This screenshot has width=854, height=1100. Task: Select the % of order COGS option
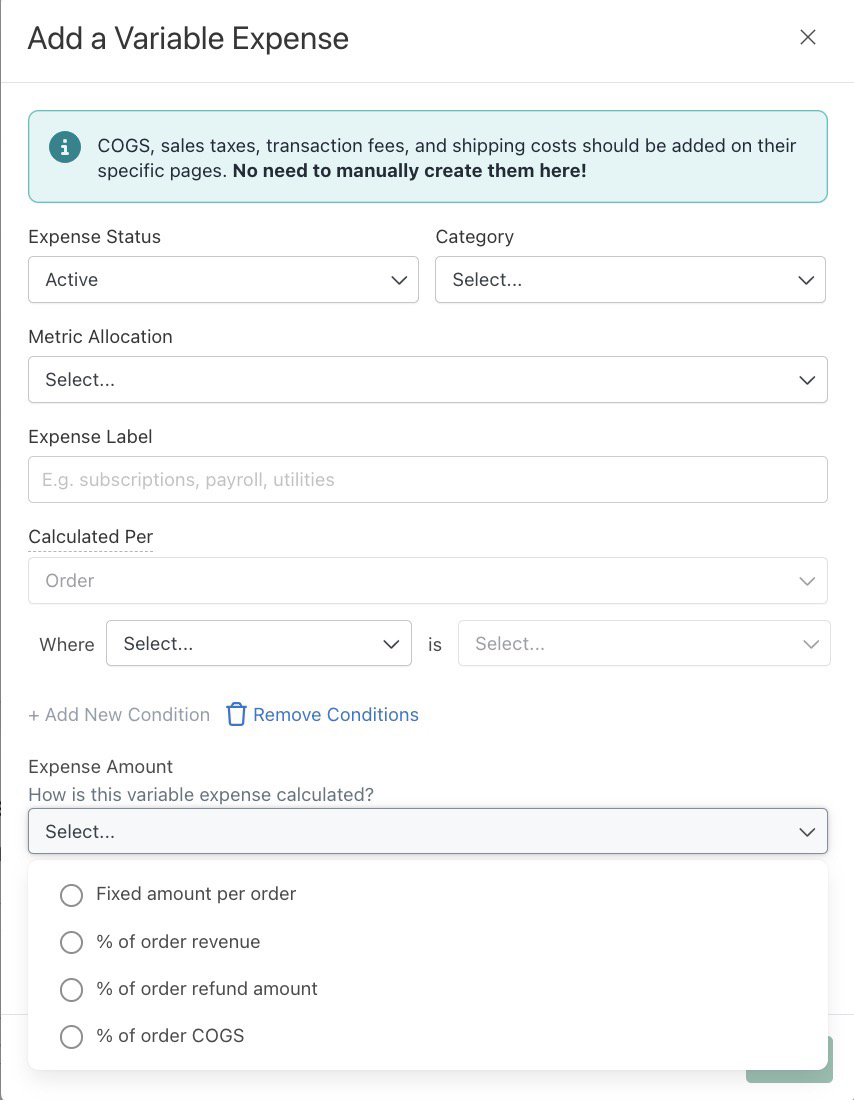tap(152, 1036)
